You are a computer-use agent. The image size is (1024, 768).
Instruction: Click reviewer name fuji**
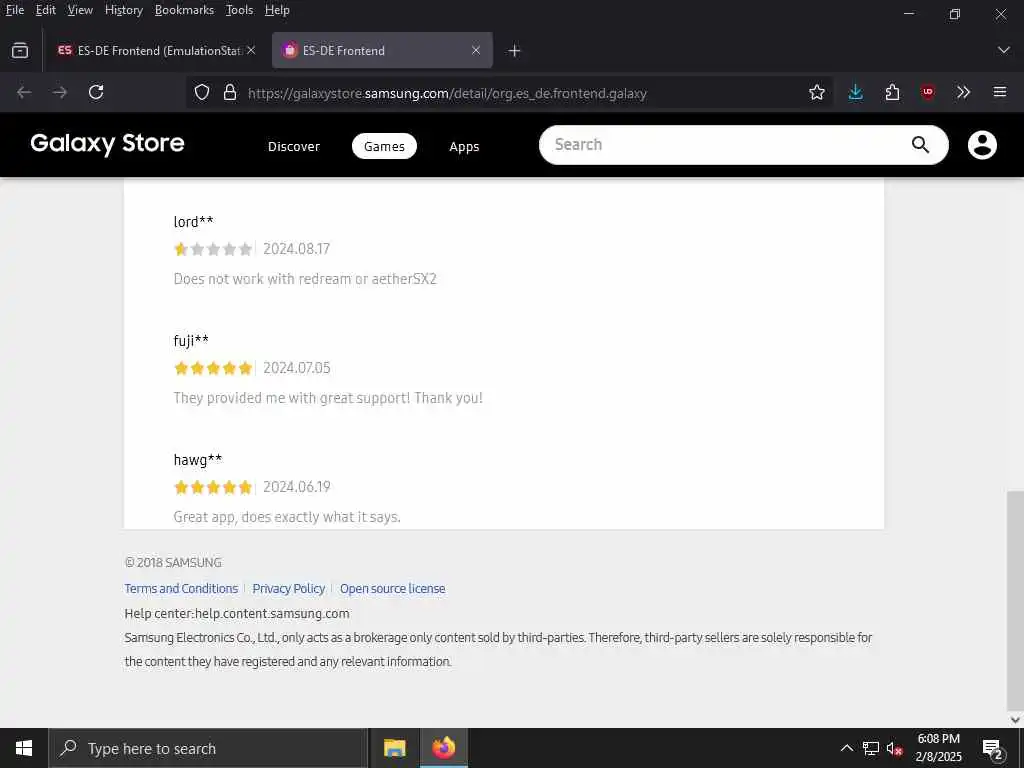tap(191, 340)
